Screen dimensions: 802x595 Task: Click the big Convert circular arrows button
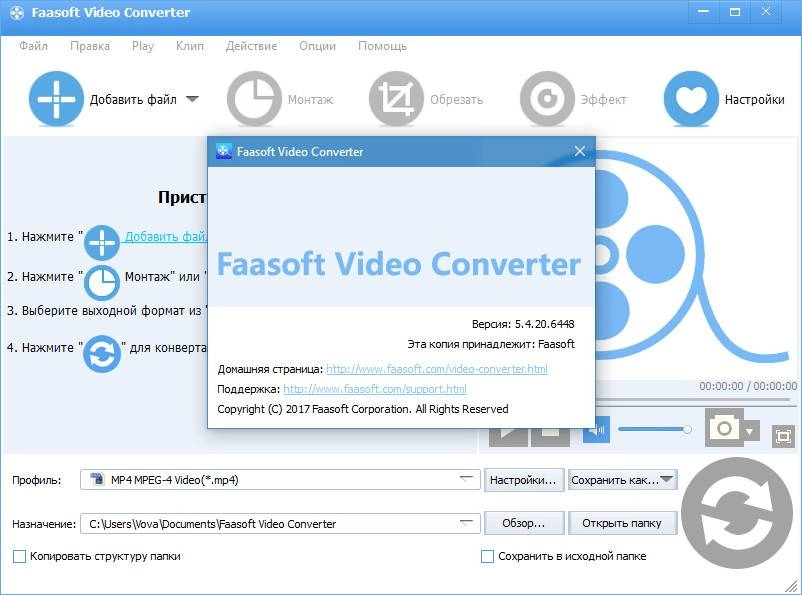pos(737,513)
